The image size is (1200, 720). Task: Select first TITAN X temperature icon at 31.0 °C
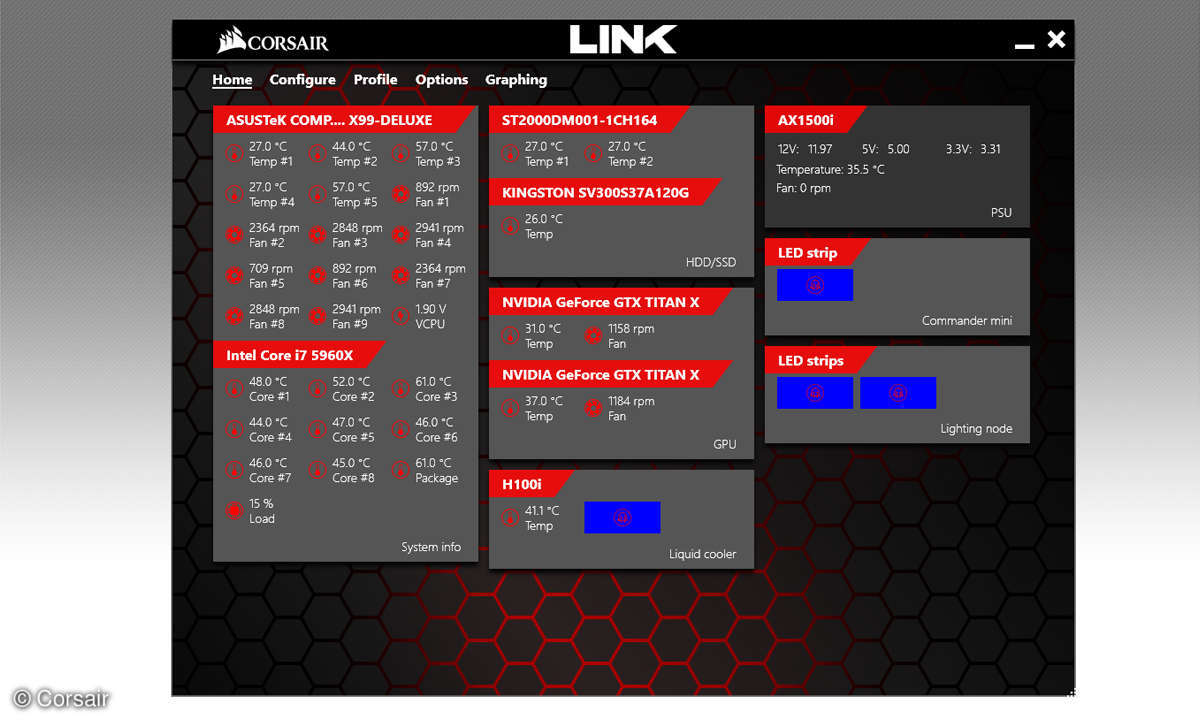509,335
